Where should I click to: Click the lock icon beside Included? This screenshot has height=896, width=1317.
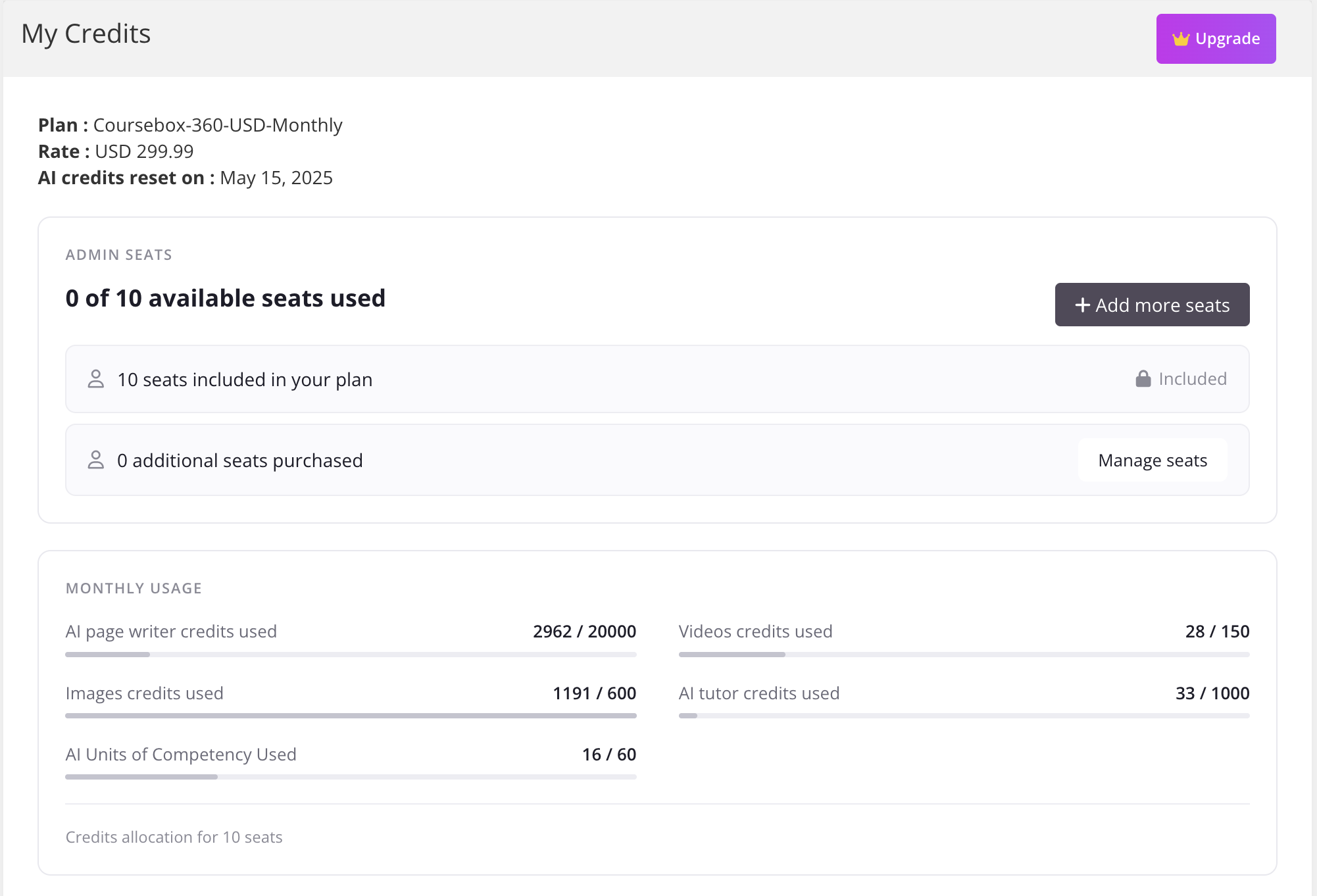click(1143, 378)
